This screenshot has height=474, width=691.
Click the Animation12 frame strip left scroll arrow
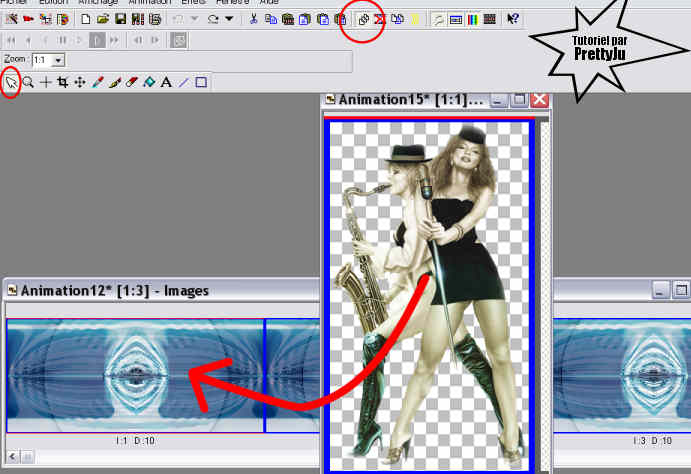[10, 457]
